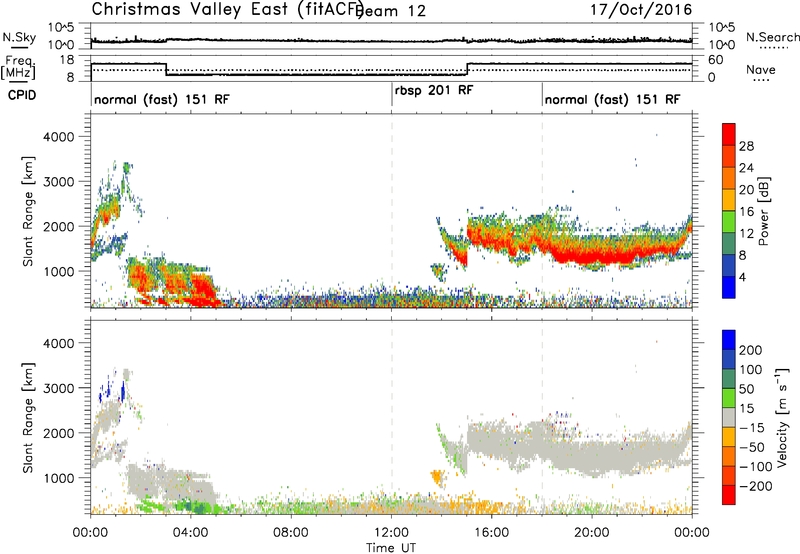800x554 pixels.
Task: Click the '100' value on Velocity scale
Action: click(751, 370)
